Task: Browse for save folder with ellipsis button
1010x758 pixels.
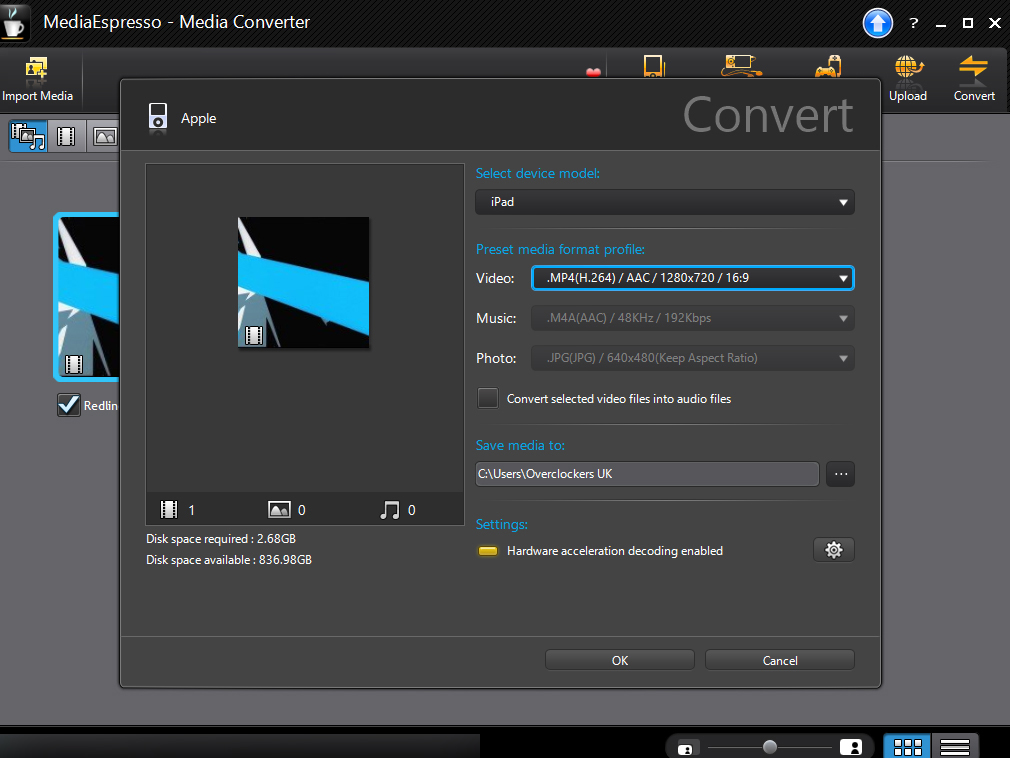Action: click(x=840, y=474)
